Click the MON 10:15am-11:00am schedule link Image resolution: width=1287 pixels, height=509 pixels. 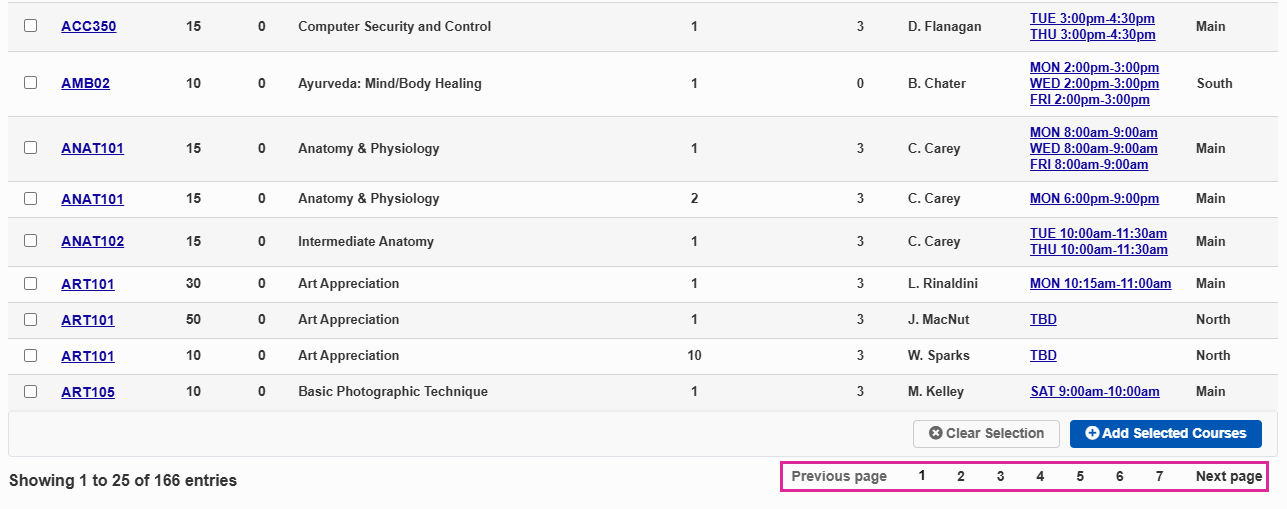click(1100, 284)
